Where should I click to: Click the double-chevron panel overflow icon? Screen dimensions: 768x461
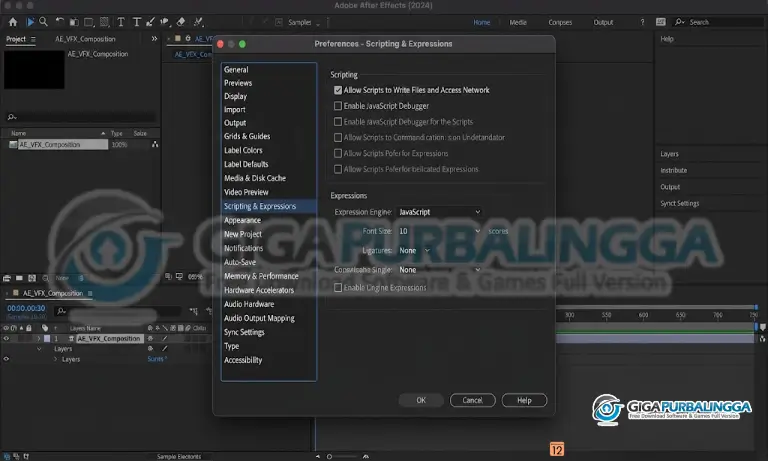(x=154, y=39)
